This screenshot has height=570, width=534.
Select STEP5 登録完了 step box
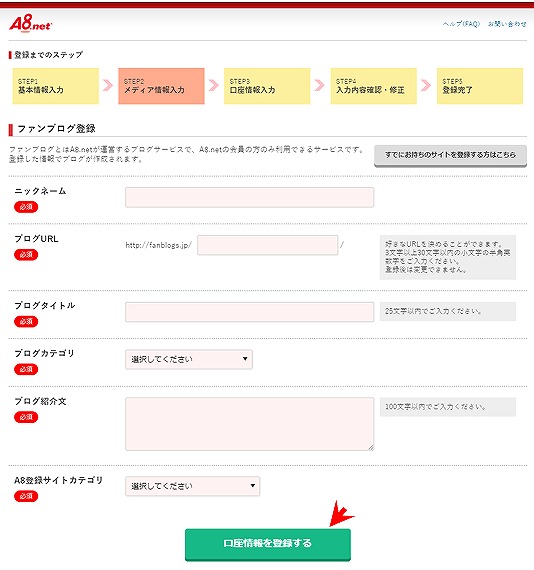(480, 86)
